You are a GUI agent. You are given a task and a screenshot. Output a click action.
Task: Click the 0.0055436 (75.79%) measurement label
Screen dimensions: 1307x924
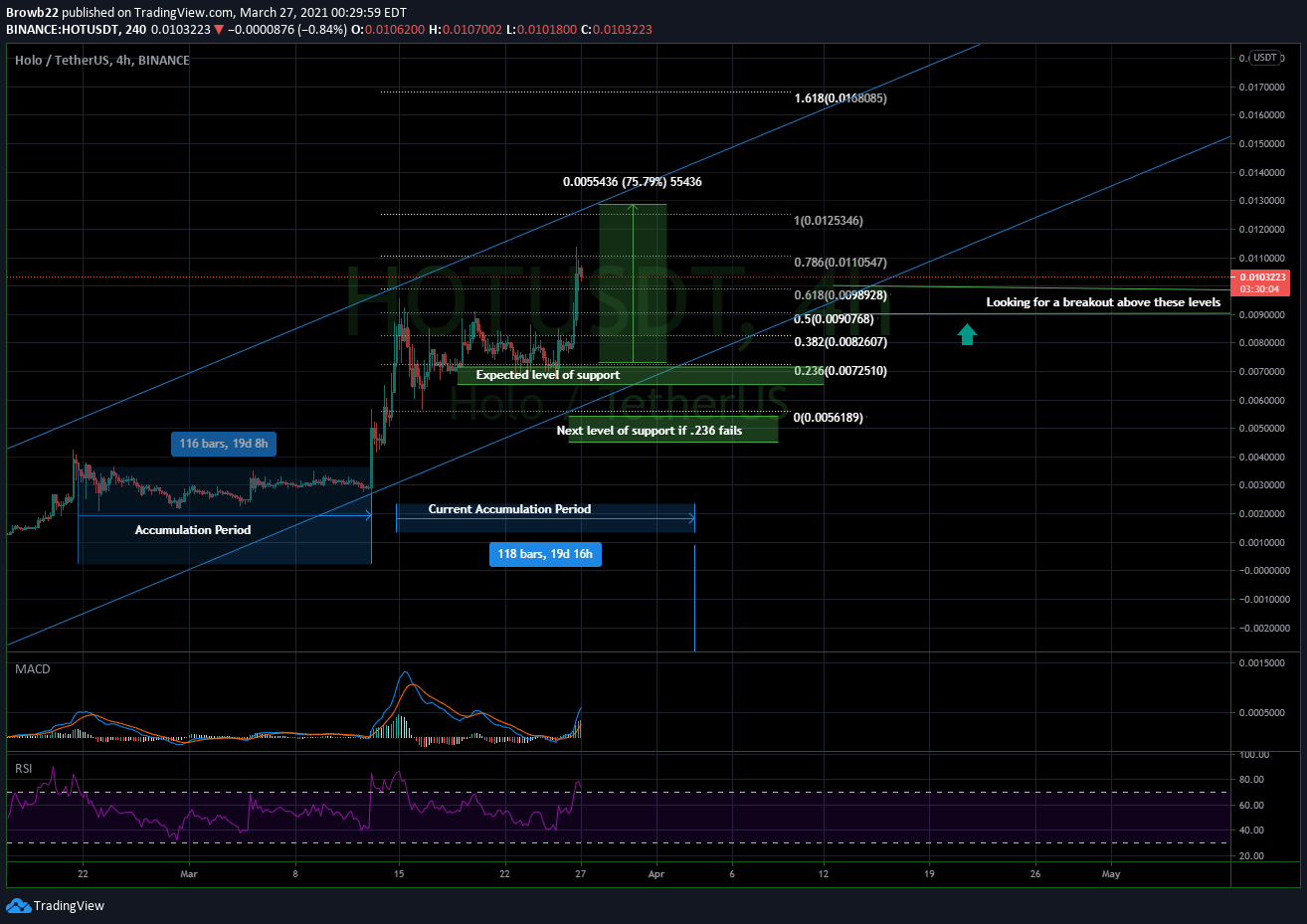click(x=633, y=182)
